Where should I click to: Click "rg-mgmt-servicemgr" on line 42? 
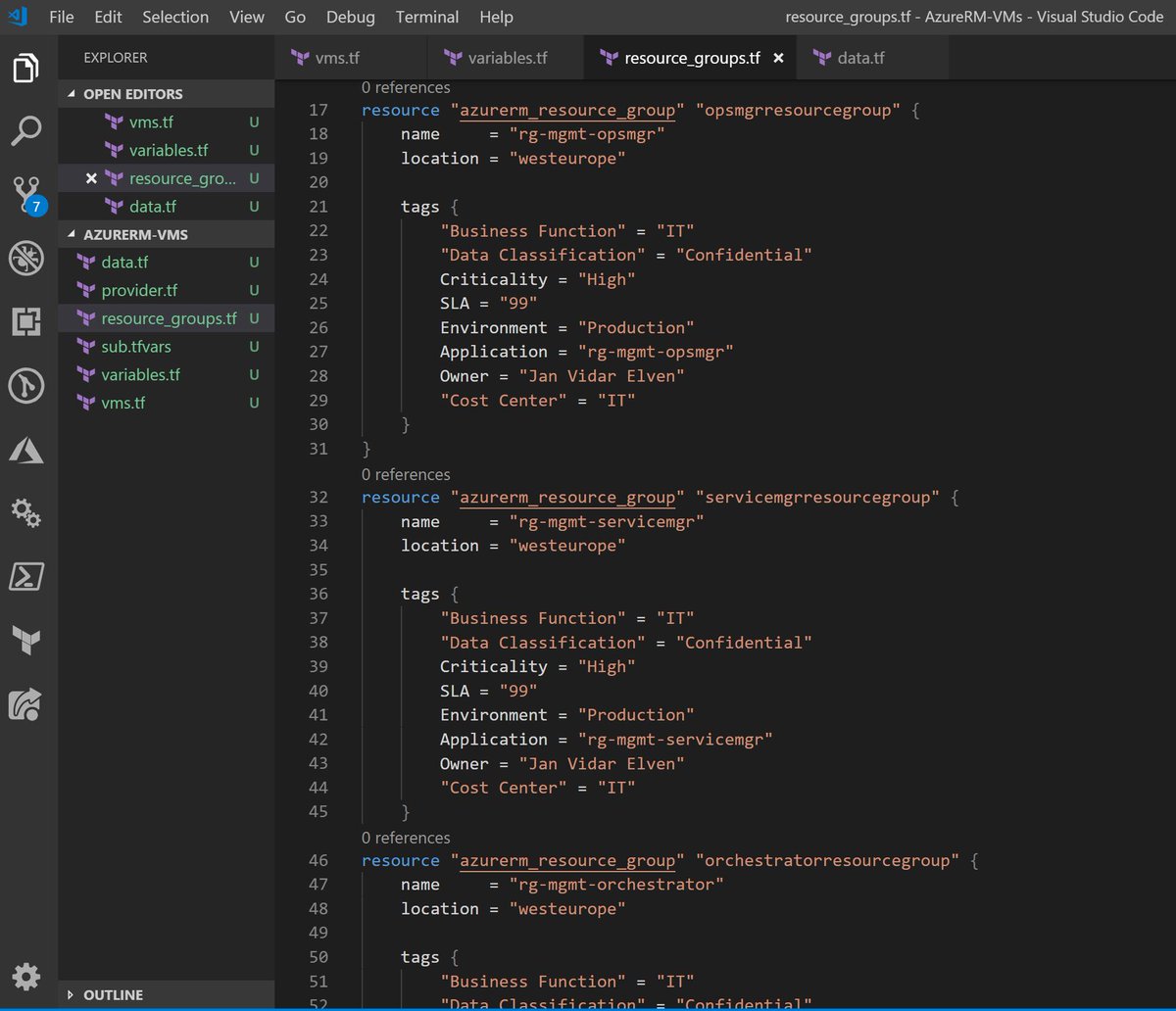[675, 740]
